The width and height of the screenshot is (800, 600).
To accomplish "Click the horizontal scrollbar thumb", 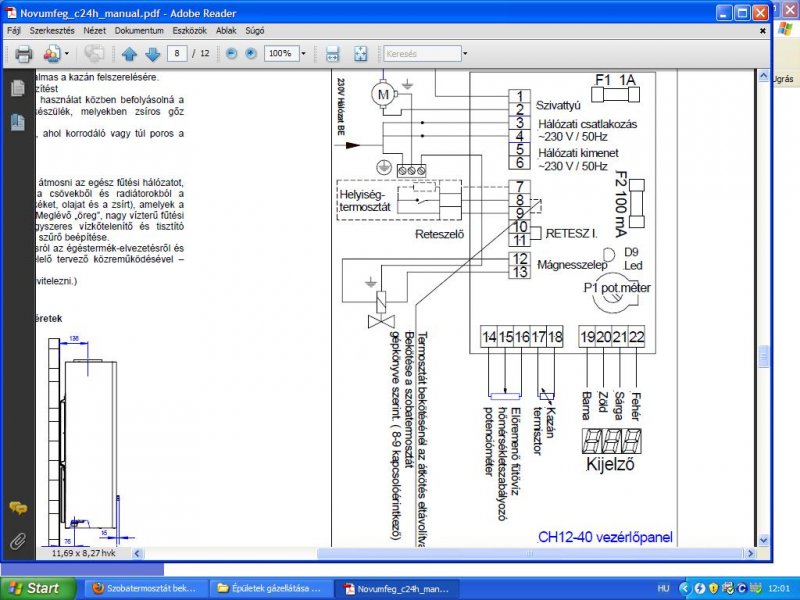I will pyautogui.click(x=529, y=553).
